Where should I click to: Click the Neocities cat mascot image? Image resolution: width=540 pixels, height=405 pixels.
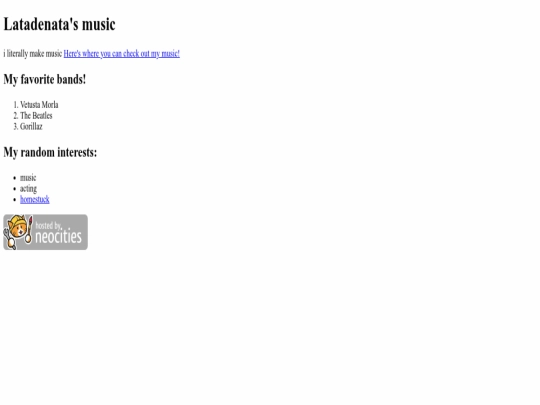[15, 230]
